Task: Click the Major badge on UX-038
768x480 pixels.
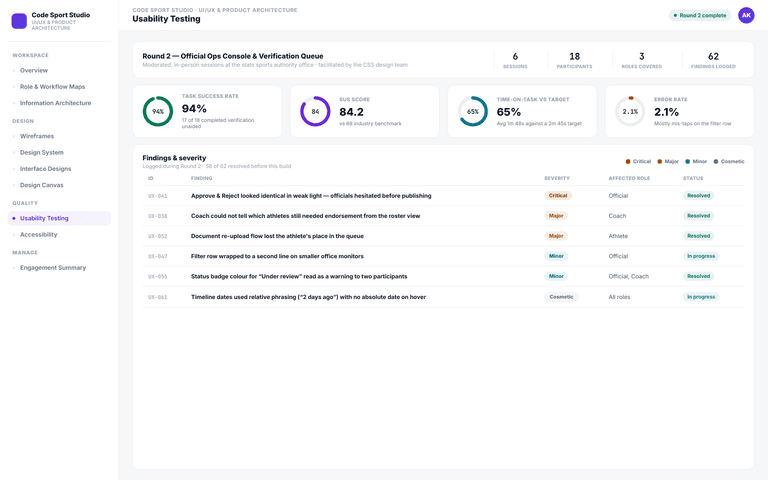Action: pyautogui.click(x=556, y=216)
